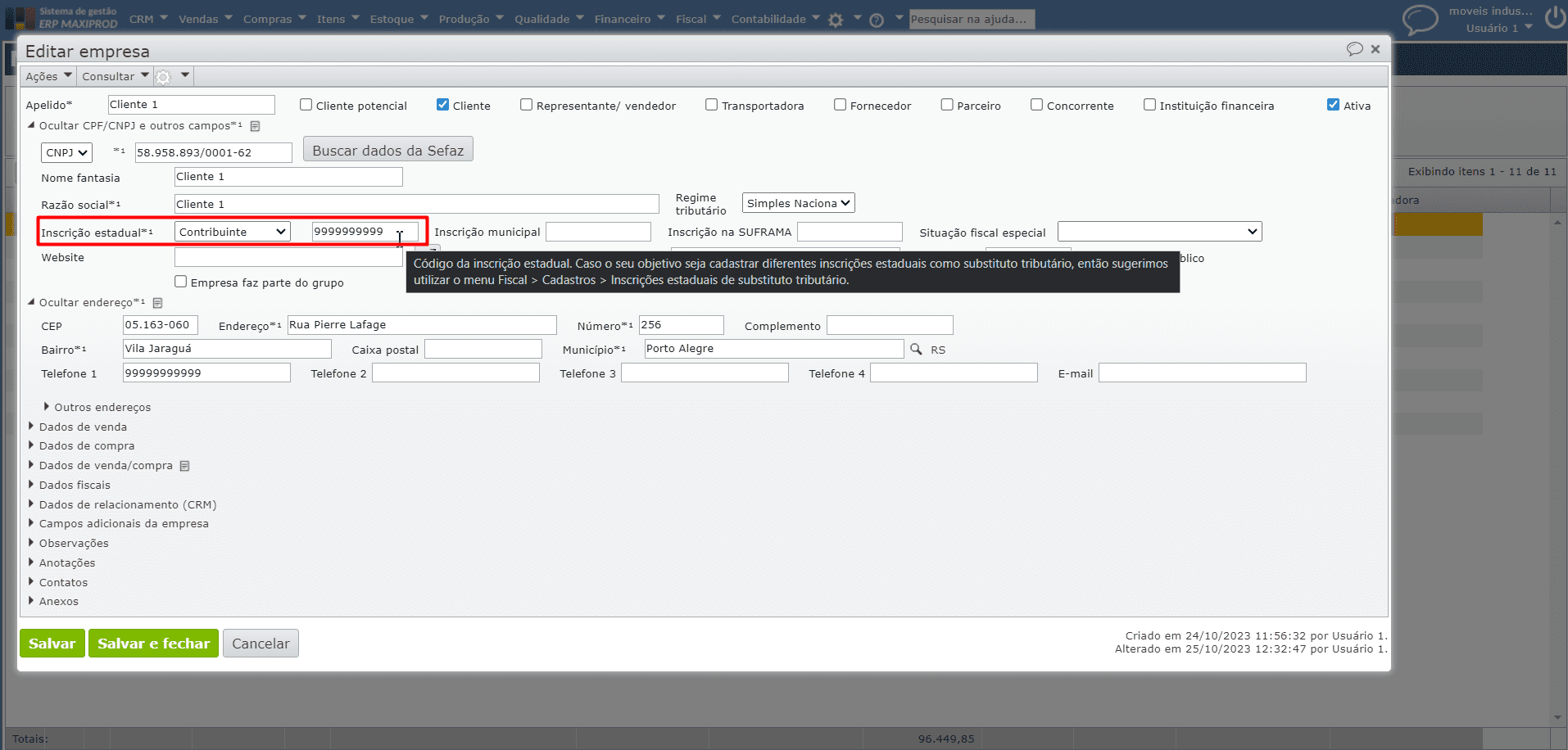The width and height of the screenshot is (1568, 750).
Task: Click the note icon beside Dados de venda/compra
Action: pos(184,466)
